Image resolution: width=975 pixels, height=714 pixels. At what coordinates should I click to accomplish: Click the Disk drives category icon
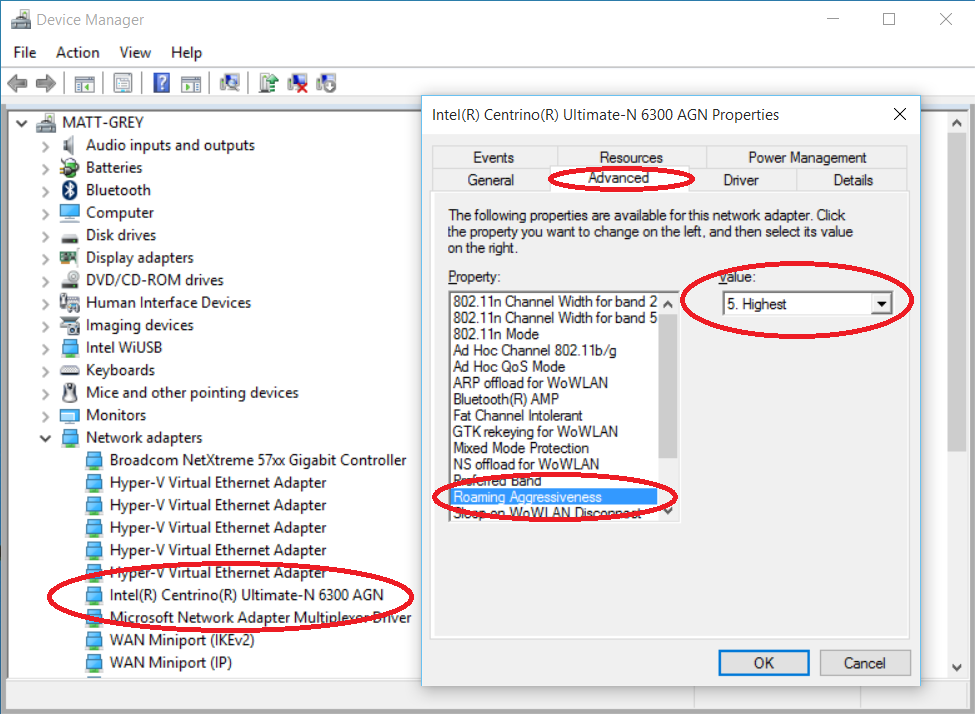(70, 237)
